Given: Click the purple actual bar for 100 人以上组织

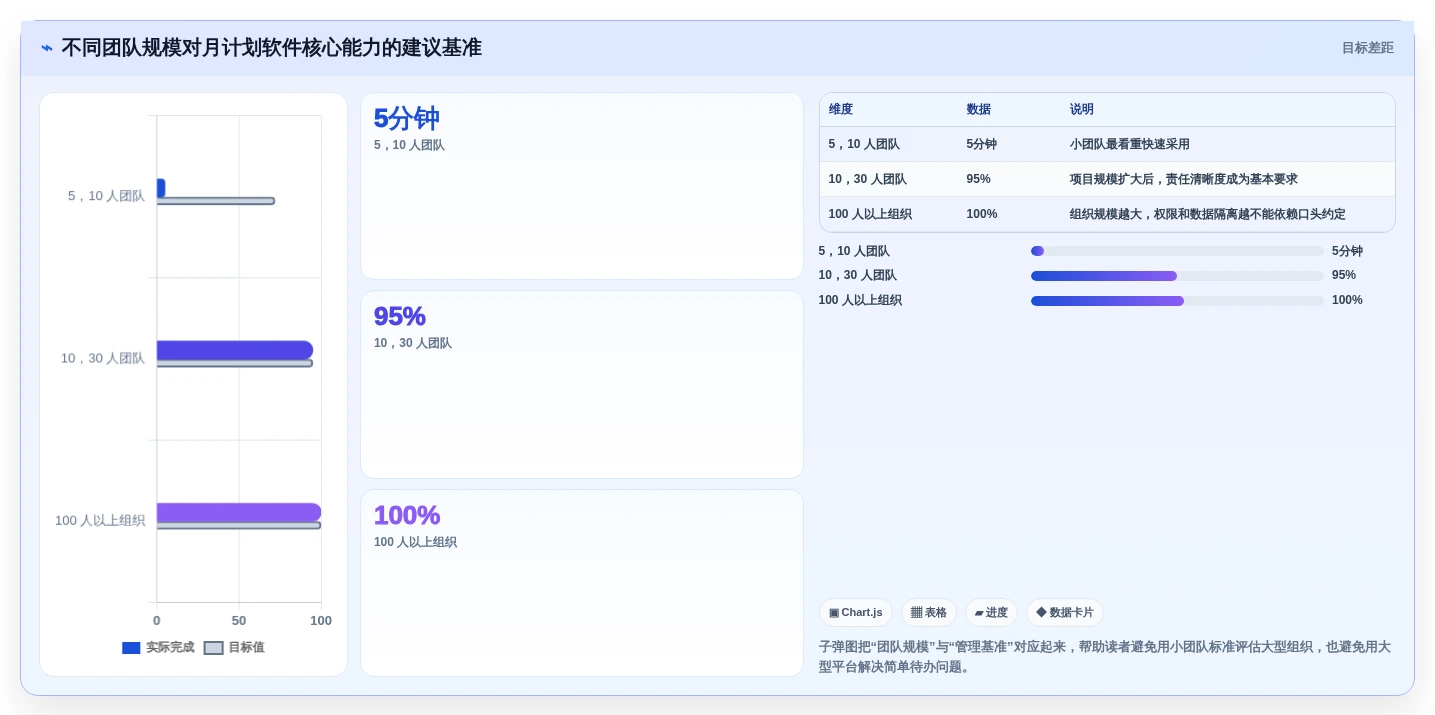Looking at the screenshot, I should [x=239, y=512].
